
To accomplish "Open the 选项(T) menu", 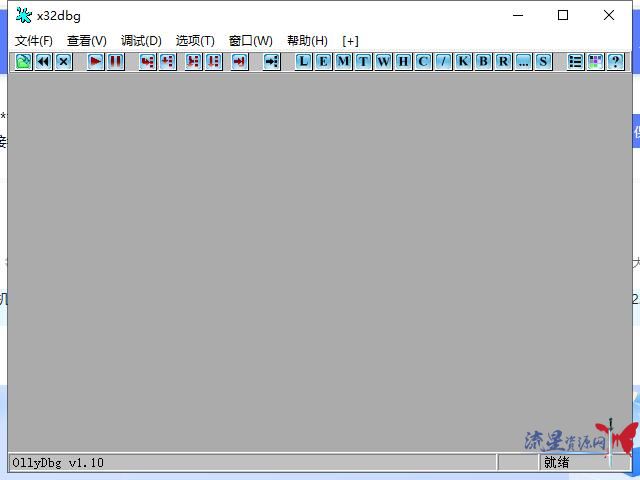I will [x=195, y=41].
